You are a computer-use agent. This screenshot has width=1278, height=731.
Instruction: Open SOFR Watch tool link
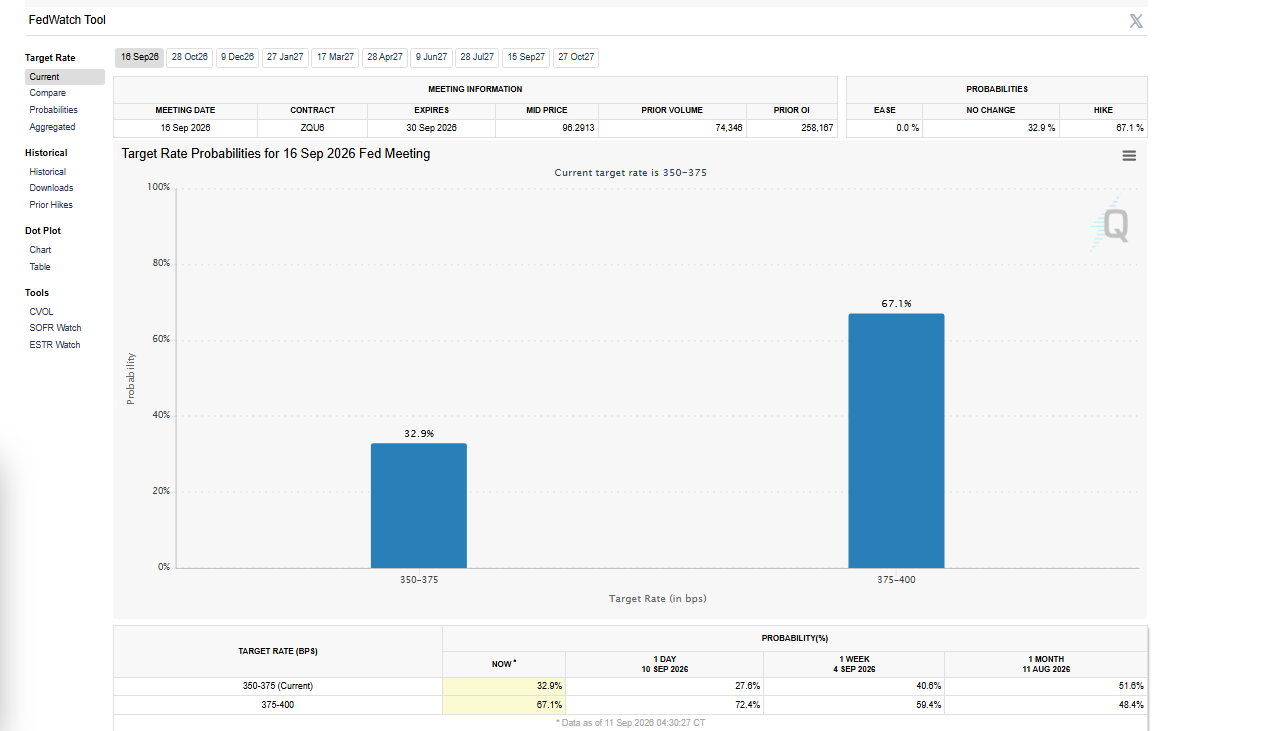click(55, 328)
